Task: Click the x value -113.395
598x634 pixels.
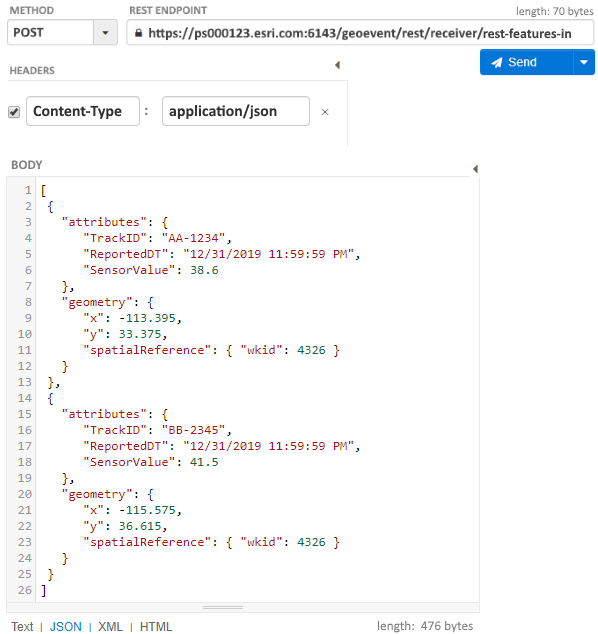Action: point(148,318)
